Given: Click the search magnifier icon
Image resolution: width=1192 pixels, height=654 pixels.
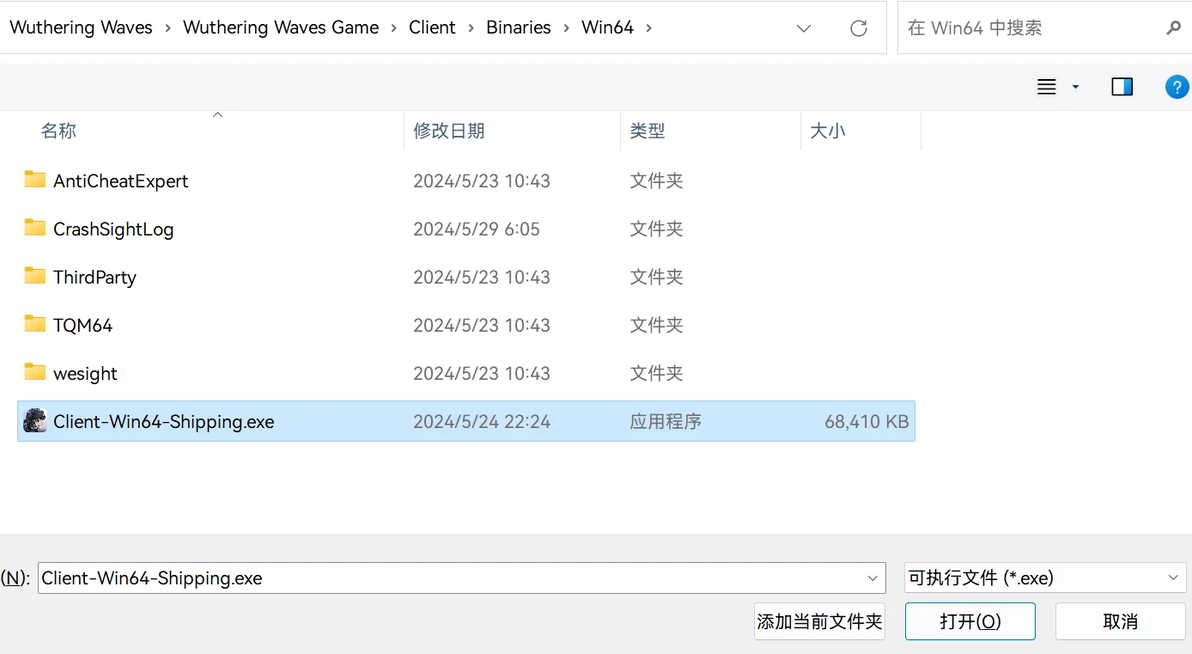Looking at the screenshot, I should point(1173,28).
